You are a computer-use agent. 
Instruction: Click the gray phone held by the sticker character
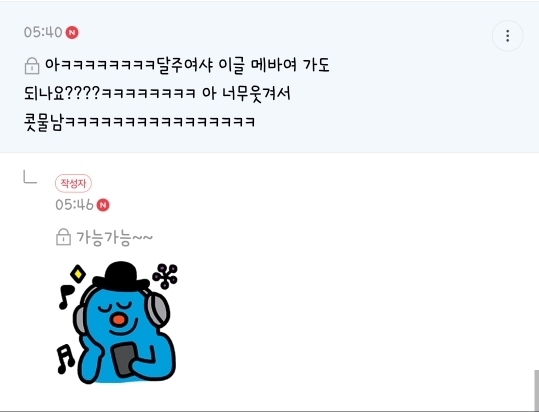[124, 359]
